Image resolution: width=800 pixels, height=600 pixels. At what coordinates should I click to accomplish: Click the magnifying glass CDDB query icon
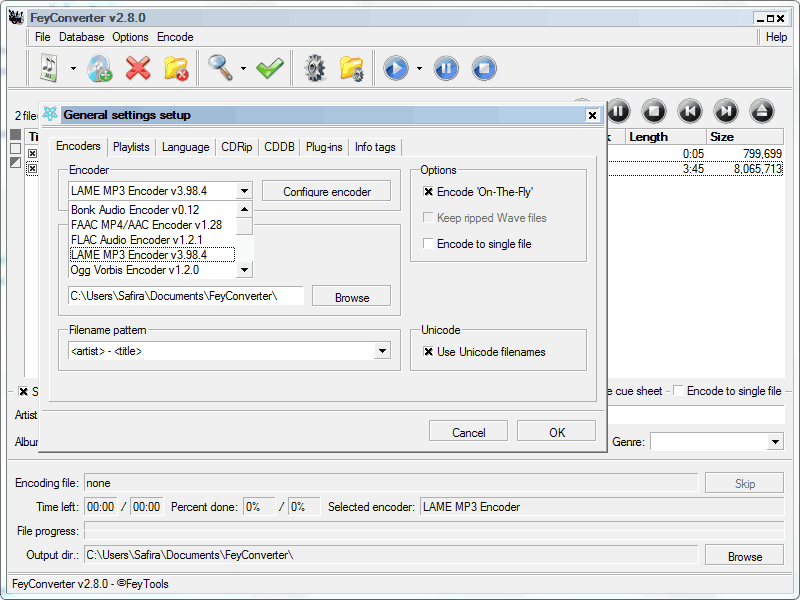pyautogui.click(x=220, y=68)
